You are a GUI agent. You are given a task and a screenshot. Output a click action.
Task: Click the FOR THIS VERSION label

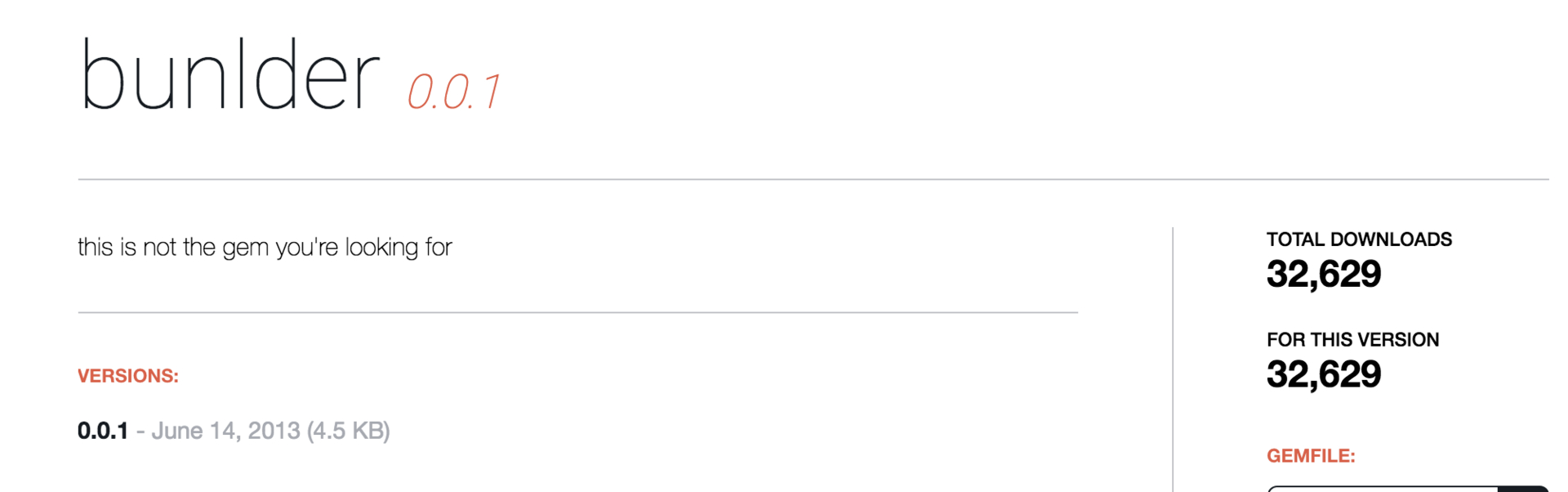tap(1352, 340)
